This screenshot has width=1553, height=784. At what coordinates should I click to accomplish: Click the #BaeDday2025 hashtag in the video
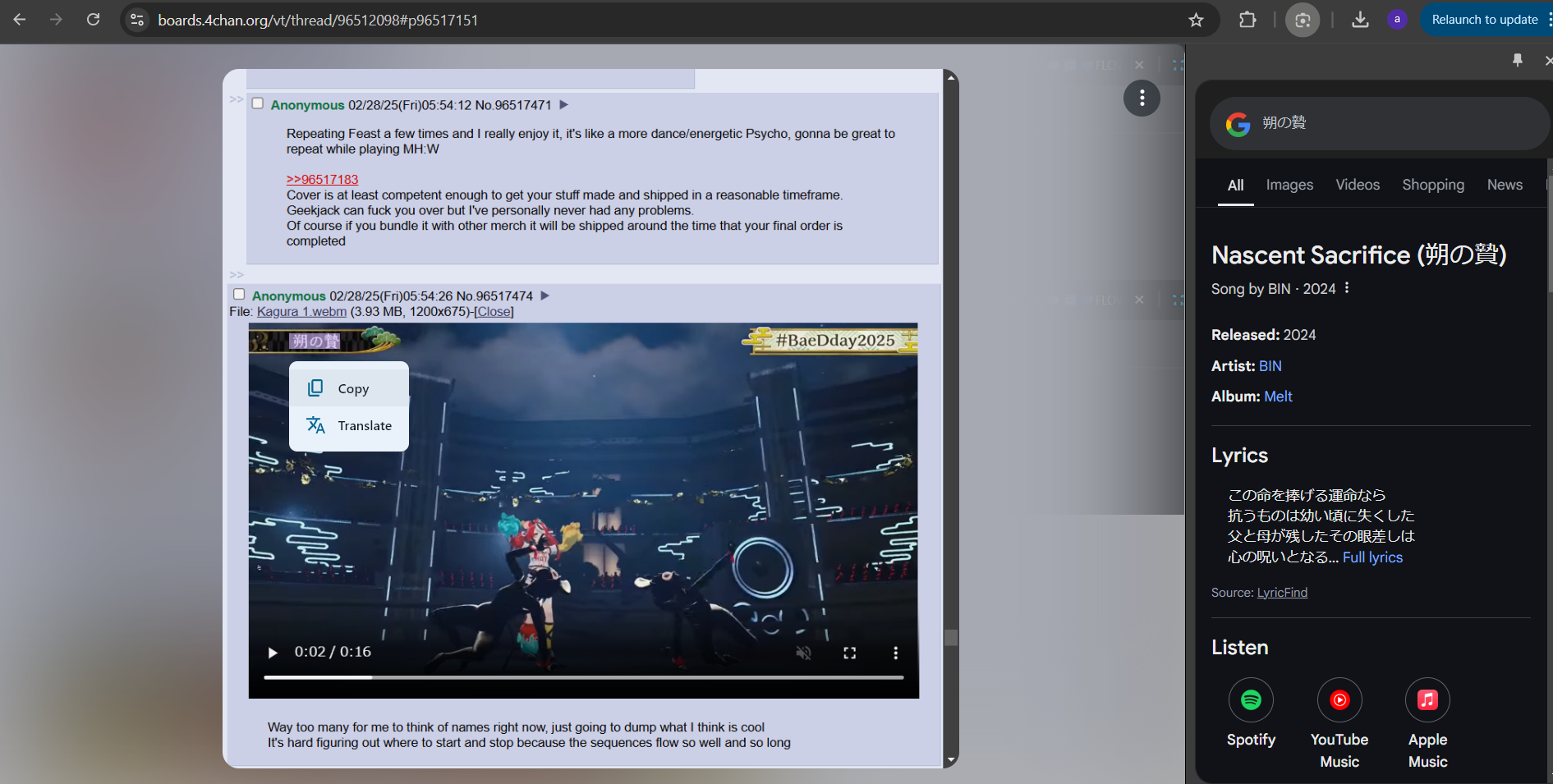(x=835, y=340)
